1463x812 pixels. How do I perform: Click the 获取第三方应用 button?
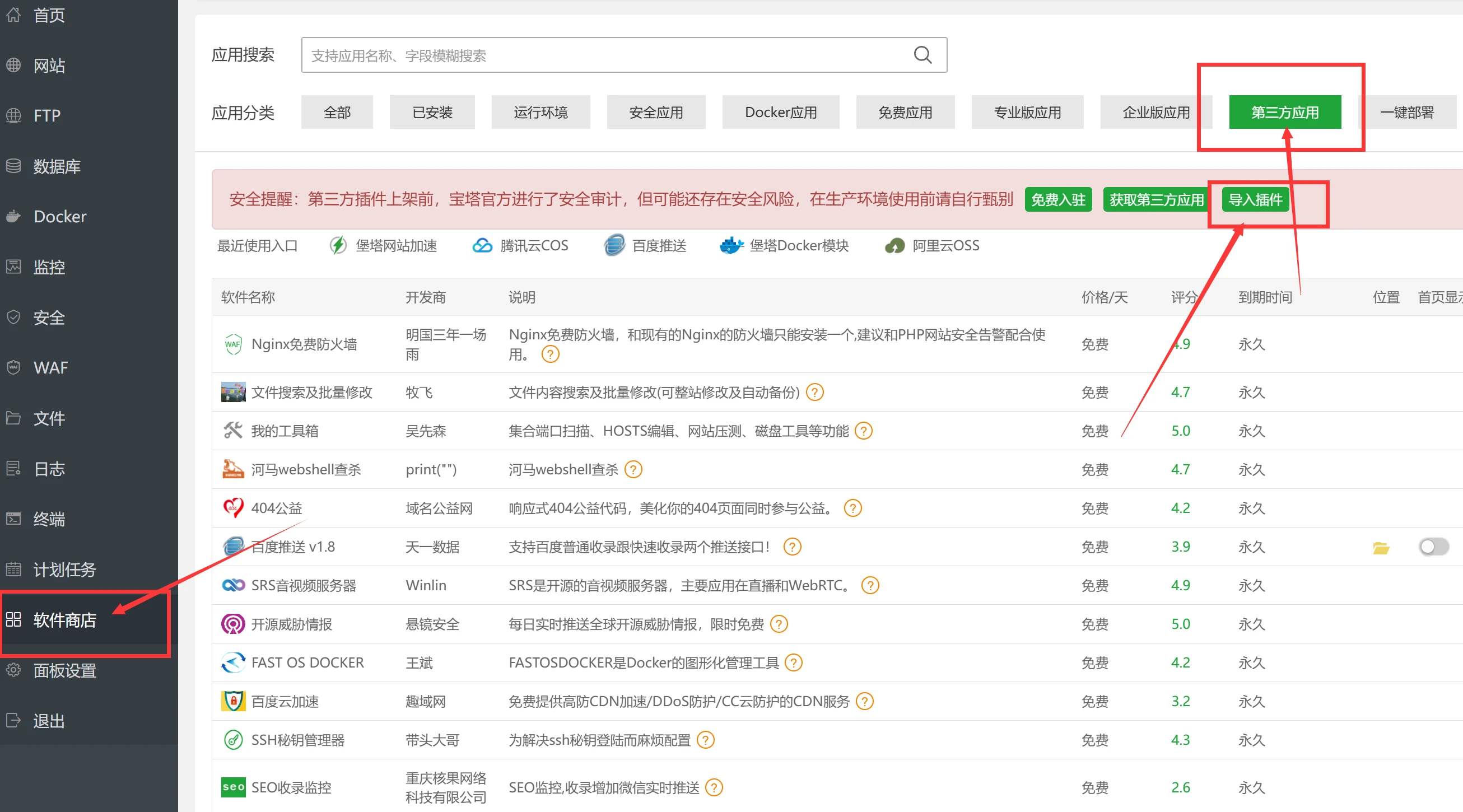[x=1156, y=200]
